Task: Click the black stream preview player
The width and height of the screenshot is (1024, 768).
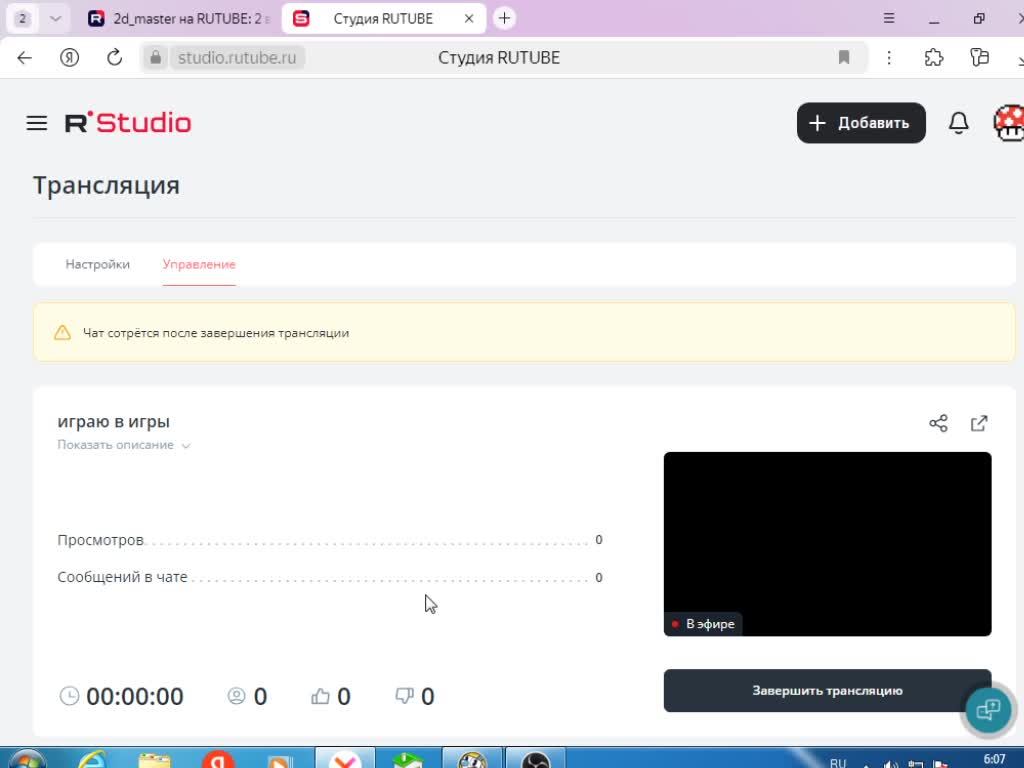Action: click(x=827, y=544)
